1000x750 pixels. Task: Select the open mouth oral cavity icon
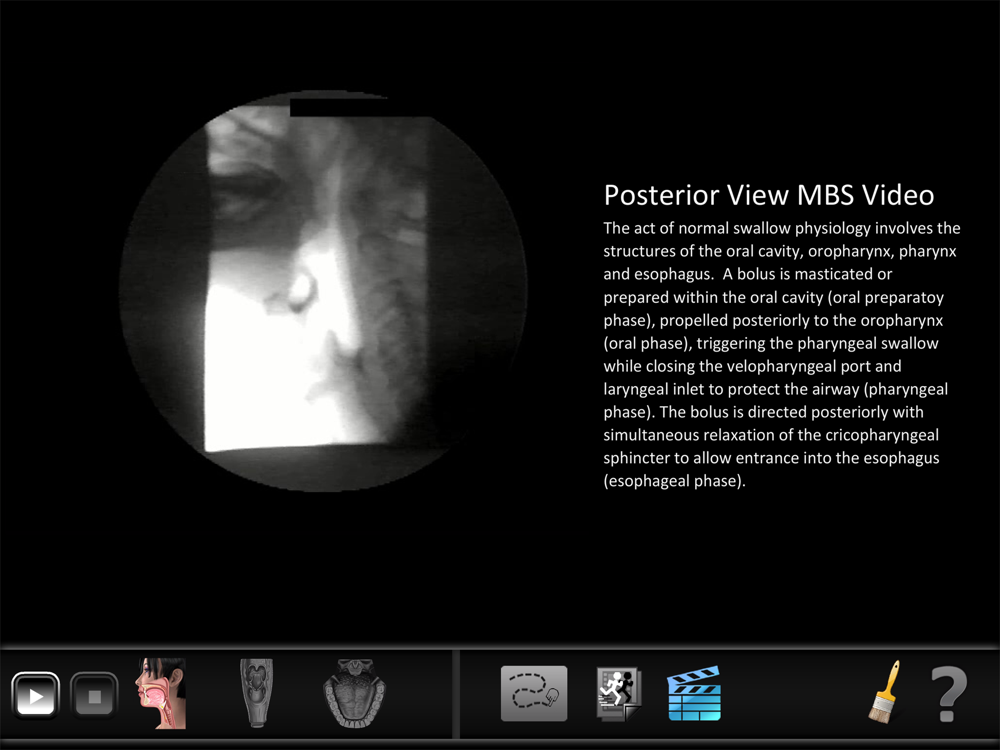point(354,693)
